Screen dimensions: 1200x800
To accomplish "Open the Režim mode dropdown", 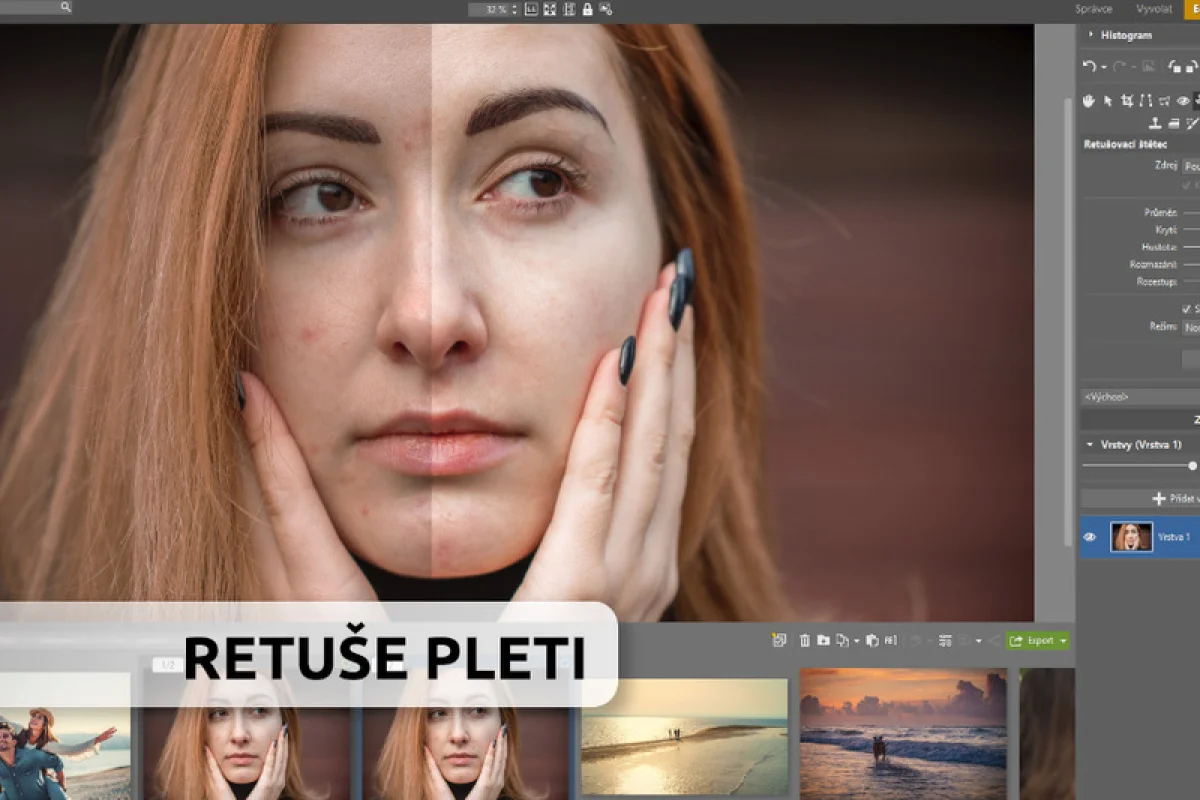I will (x=1191, y=327).
